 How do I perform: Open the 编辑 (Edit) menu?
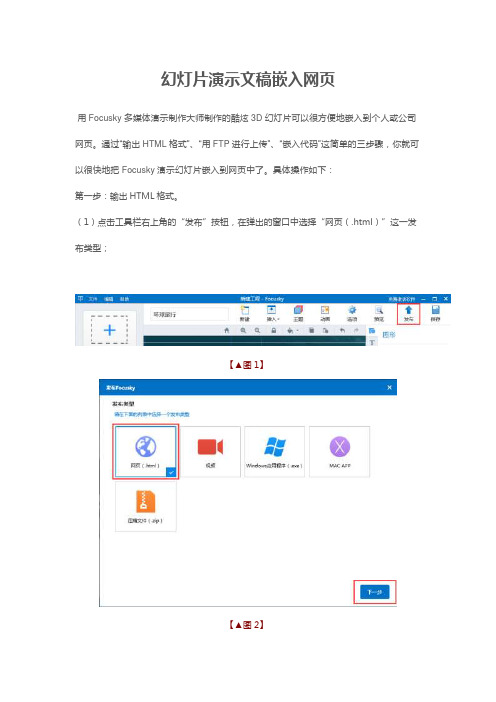click(x=108, y=299)
